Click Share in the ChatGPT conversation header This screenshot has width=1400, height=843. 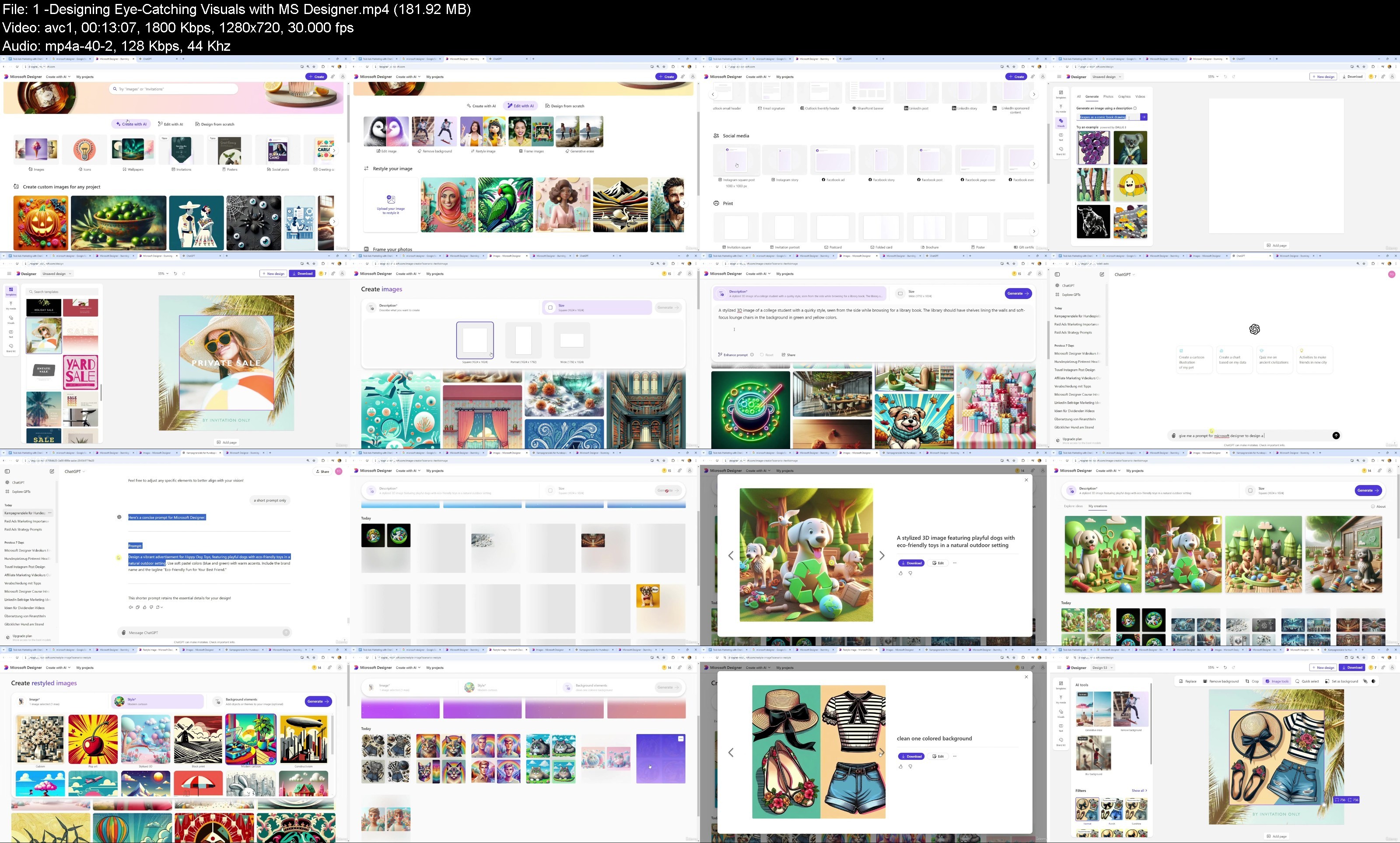pos(322,471)
